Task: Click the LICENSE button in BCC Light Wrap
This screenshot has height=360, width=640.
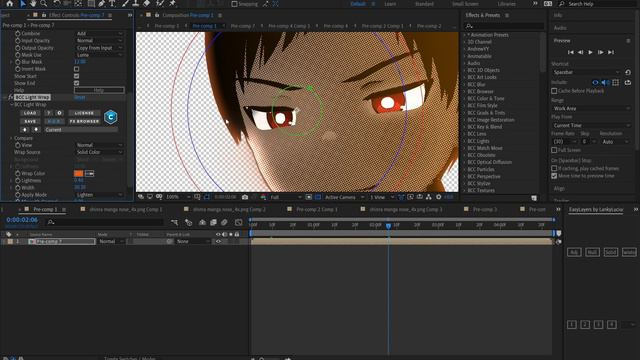Action: [x=84, y=113]
